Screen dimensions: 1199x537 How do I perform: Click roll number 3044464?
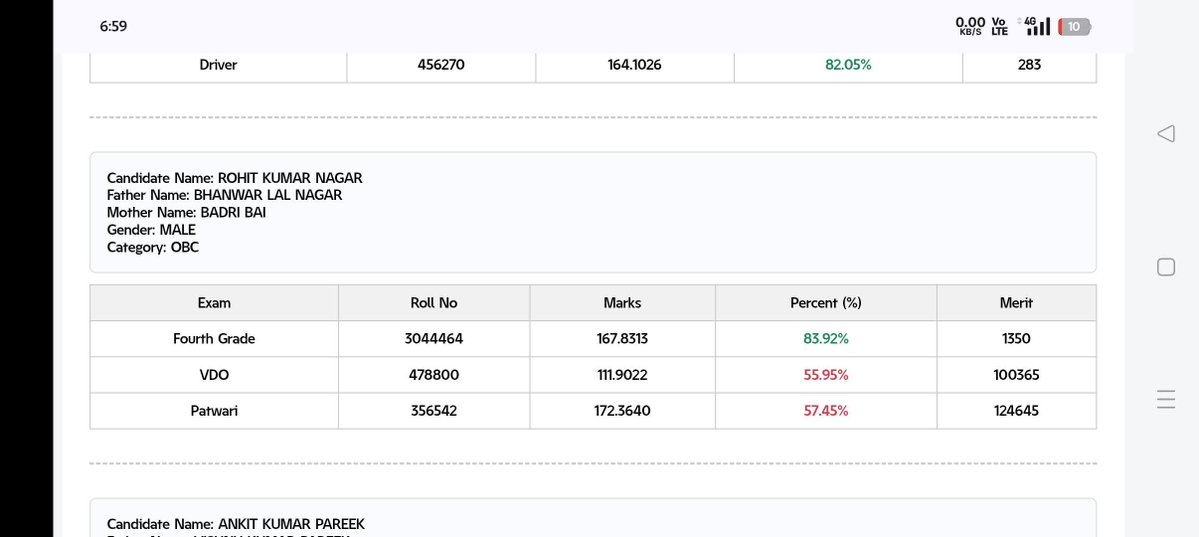click(434, 339)
